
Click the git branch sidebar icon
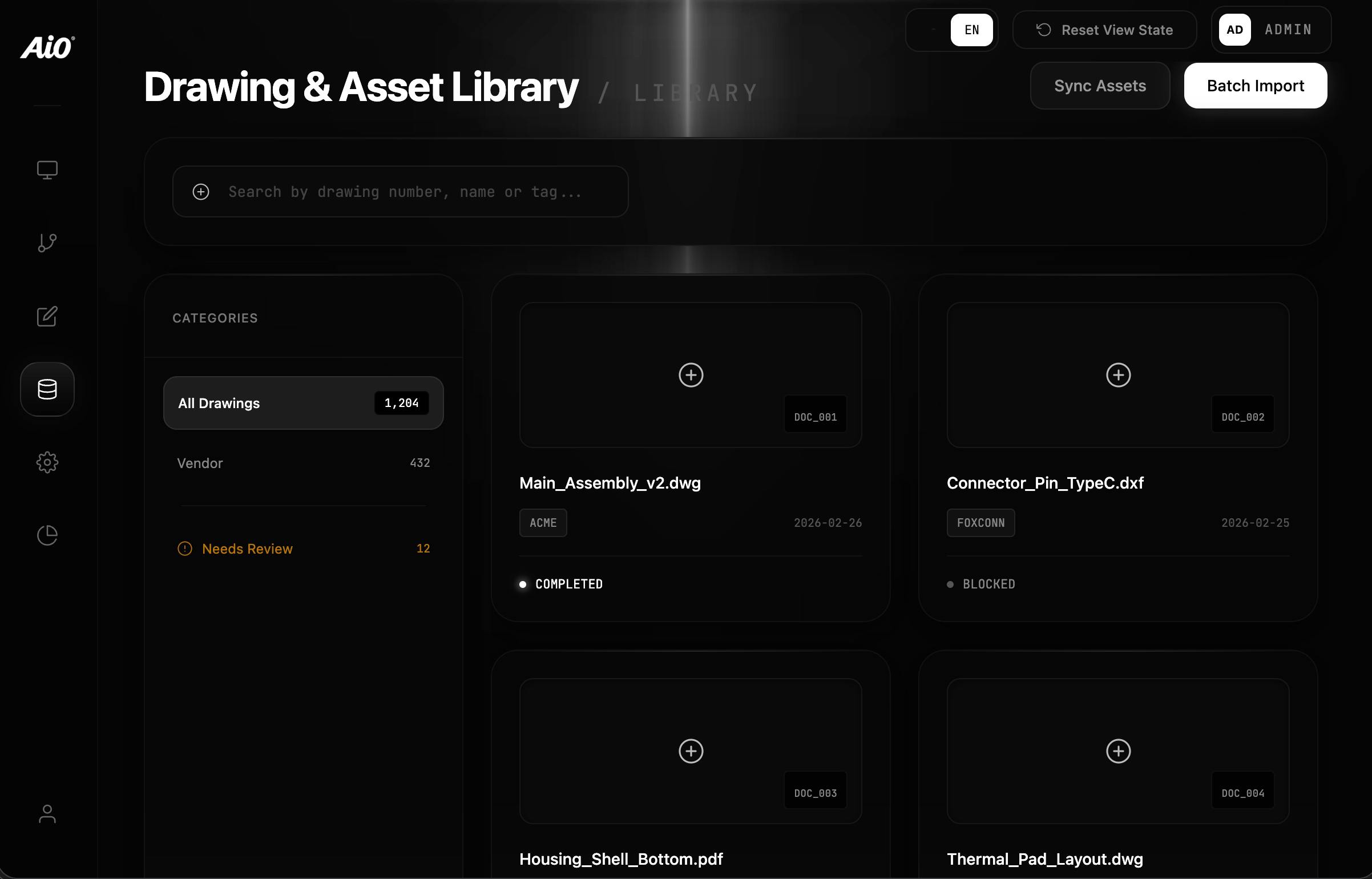(x=47, y=243)
